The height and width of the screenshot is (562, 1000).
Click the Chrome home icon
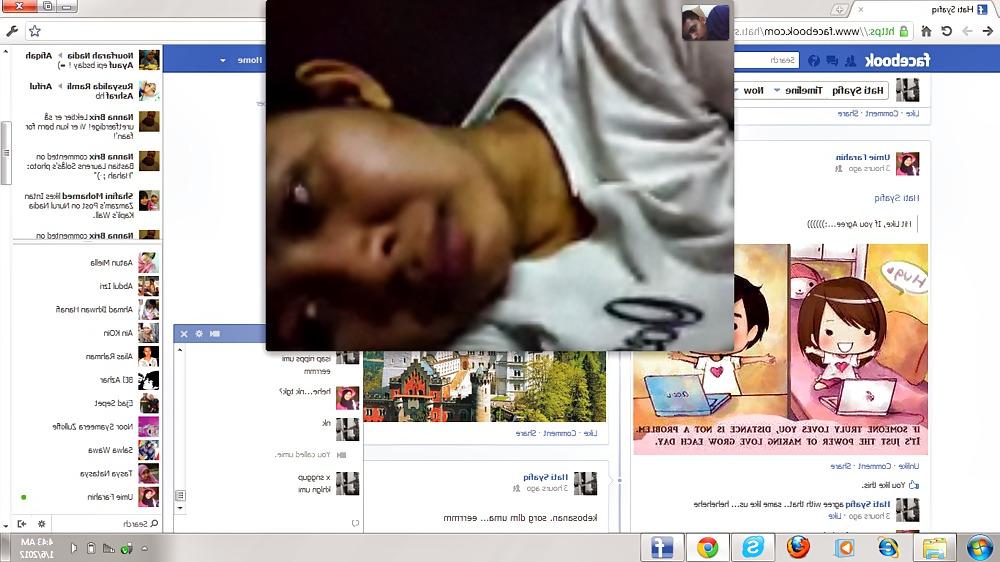pos(926,31)
